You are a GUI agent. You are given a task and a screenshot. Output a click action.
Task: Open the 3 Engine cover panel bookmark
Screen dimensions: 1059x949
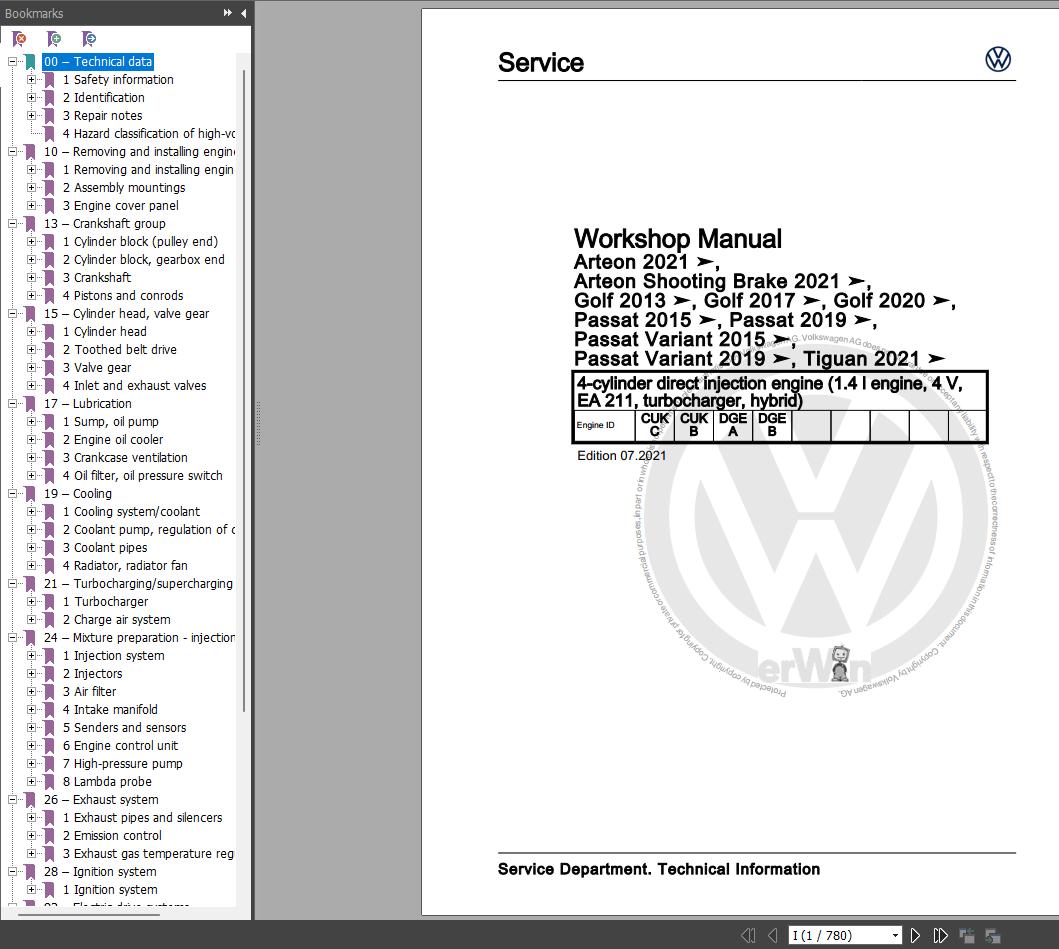(x=120, y=205)
